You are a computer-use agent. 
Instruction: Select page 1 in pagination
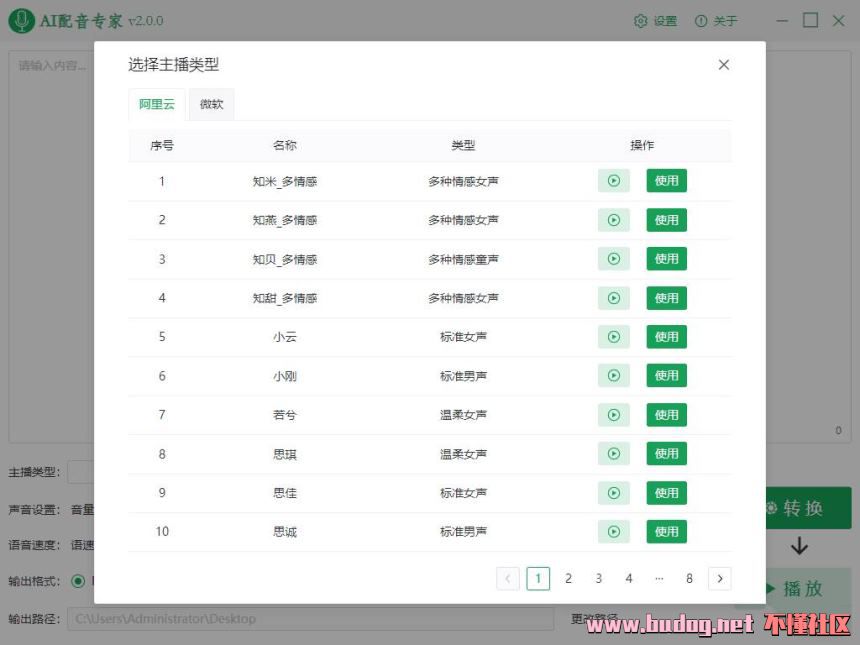[x=538, y=579]
